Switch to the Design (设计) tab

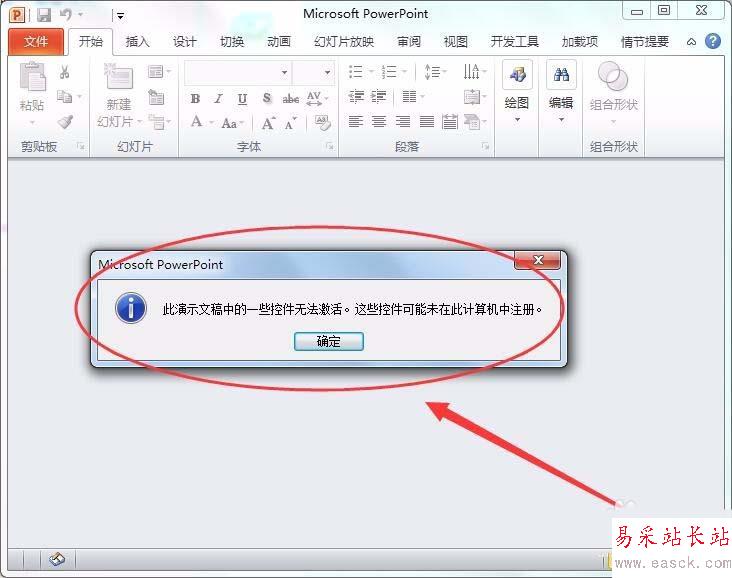(184, 42)
